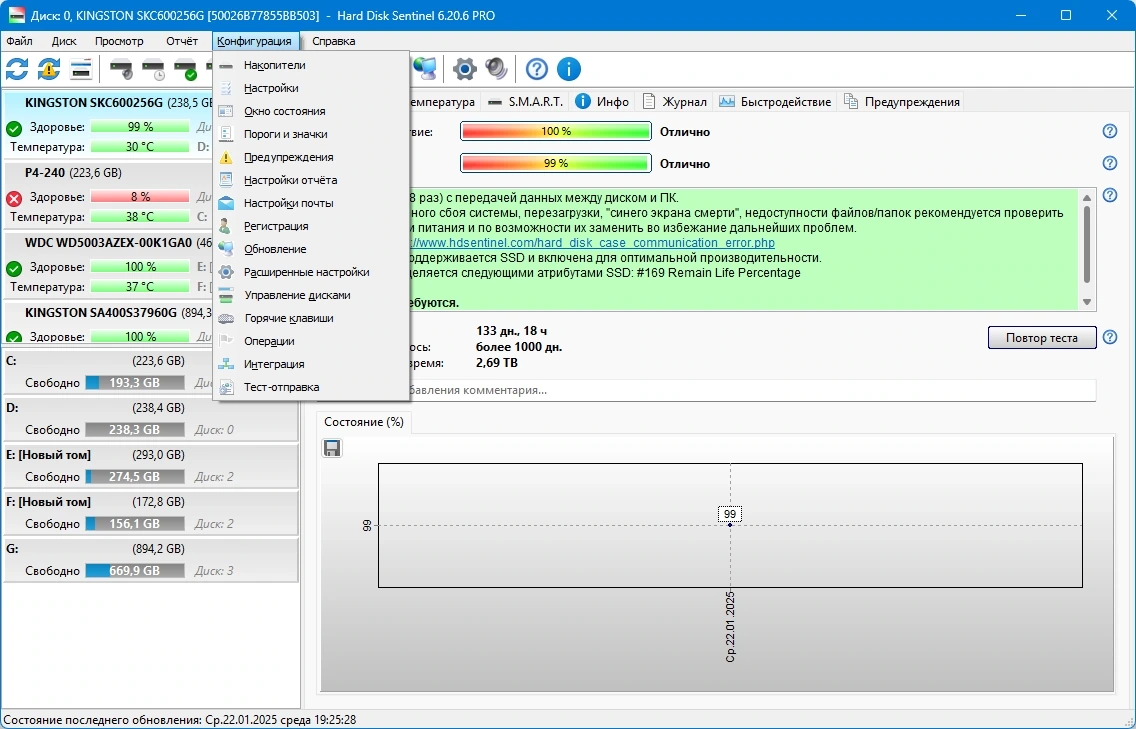Viewport: 1136px width, 729px height.
Task: Click the help icon beside 99 % Отлично
Action: coord(1109,163)
